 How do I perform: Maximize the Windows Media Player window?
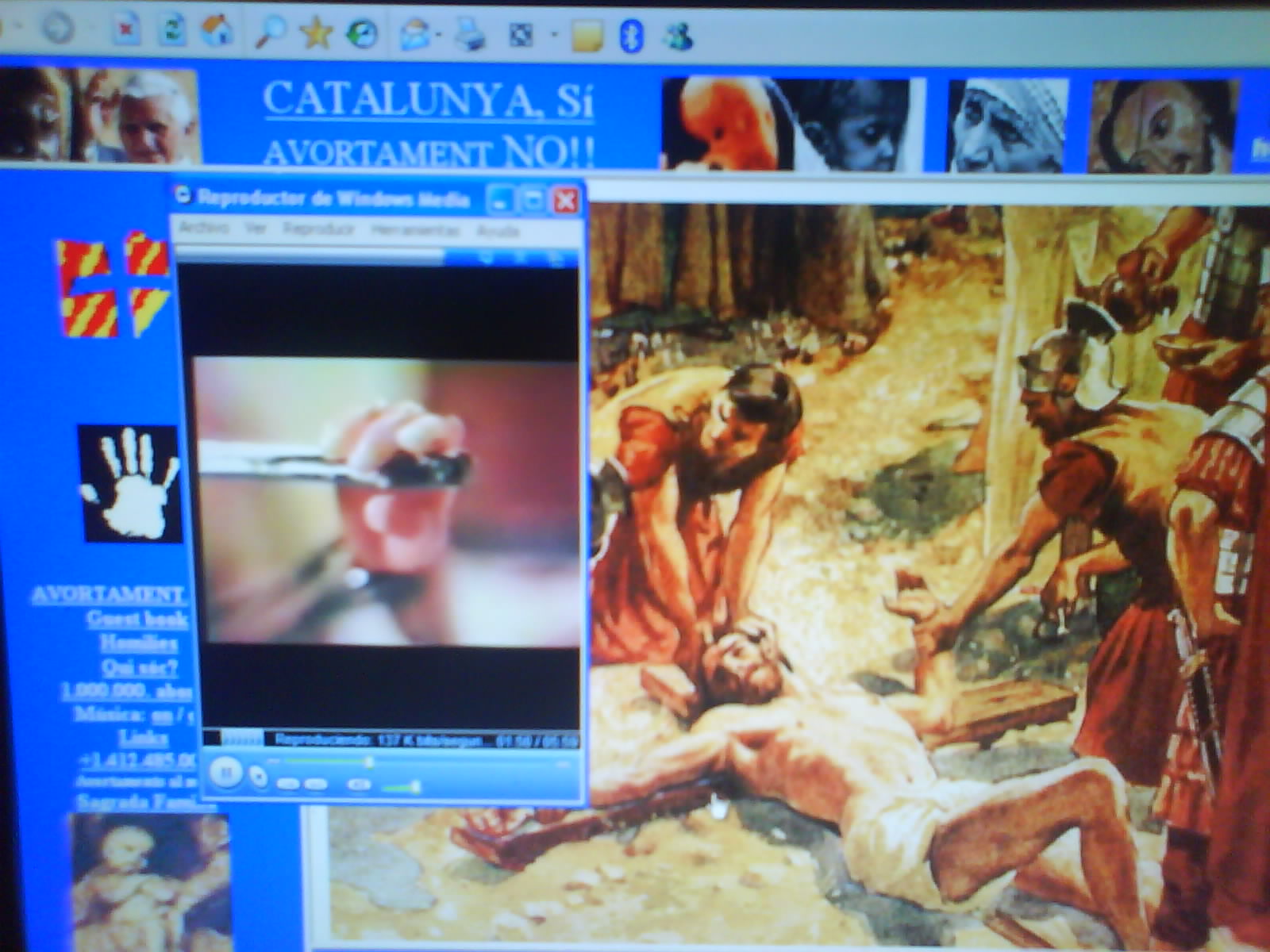[533, 200]
